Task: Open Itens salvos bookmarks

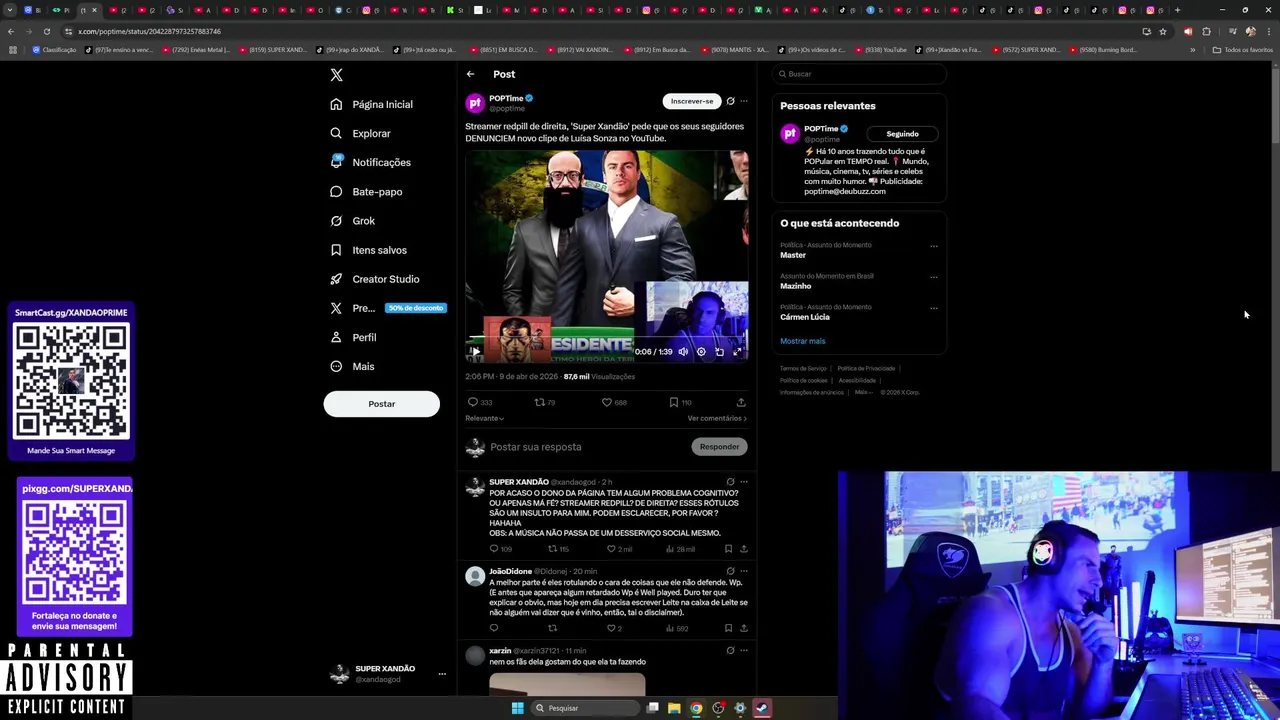Action: 368,250
